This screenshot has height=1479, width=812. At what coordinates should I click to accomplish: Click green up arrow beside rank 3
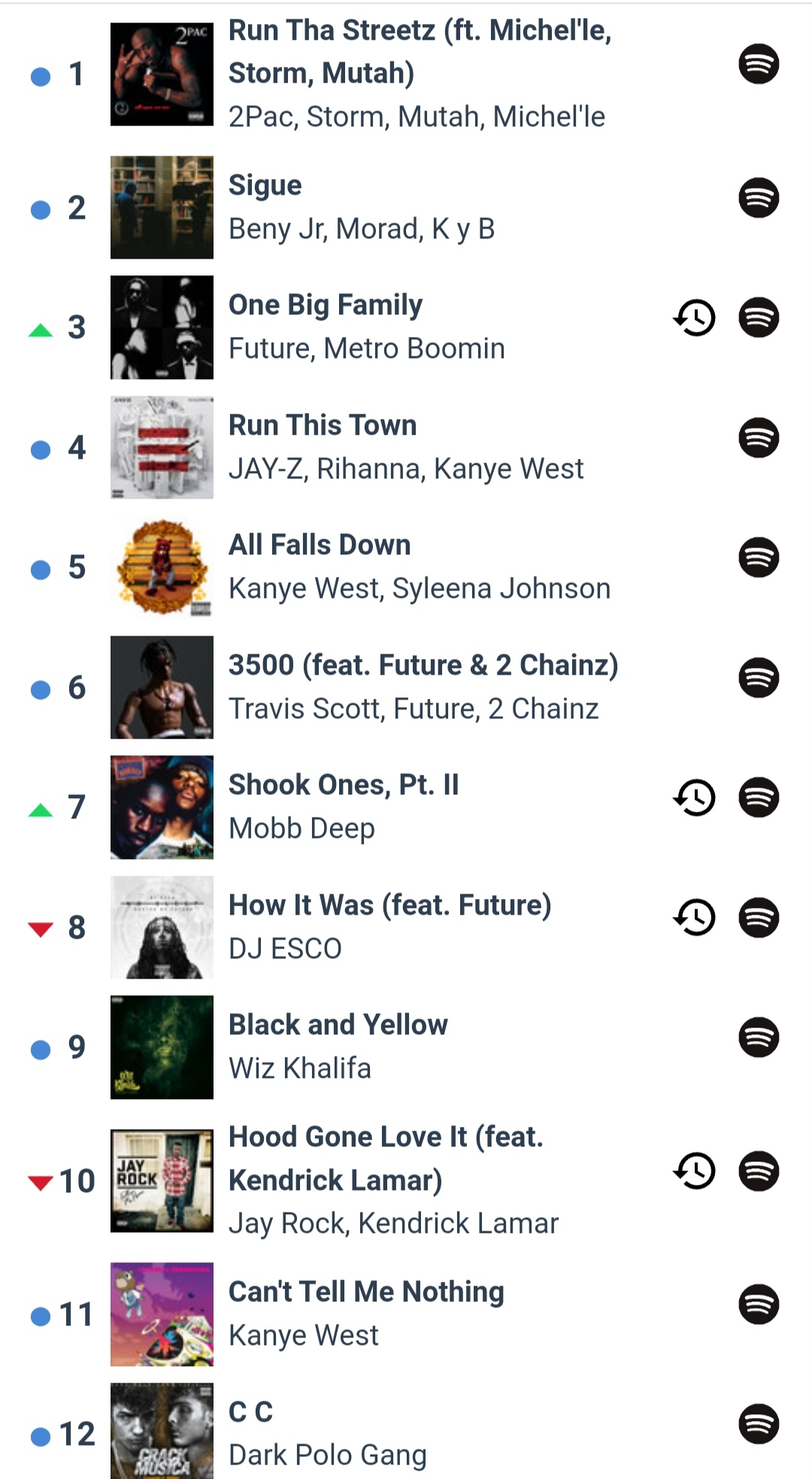pos(41,330)
